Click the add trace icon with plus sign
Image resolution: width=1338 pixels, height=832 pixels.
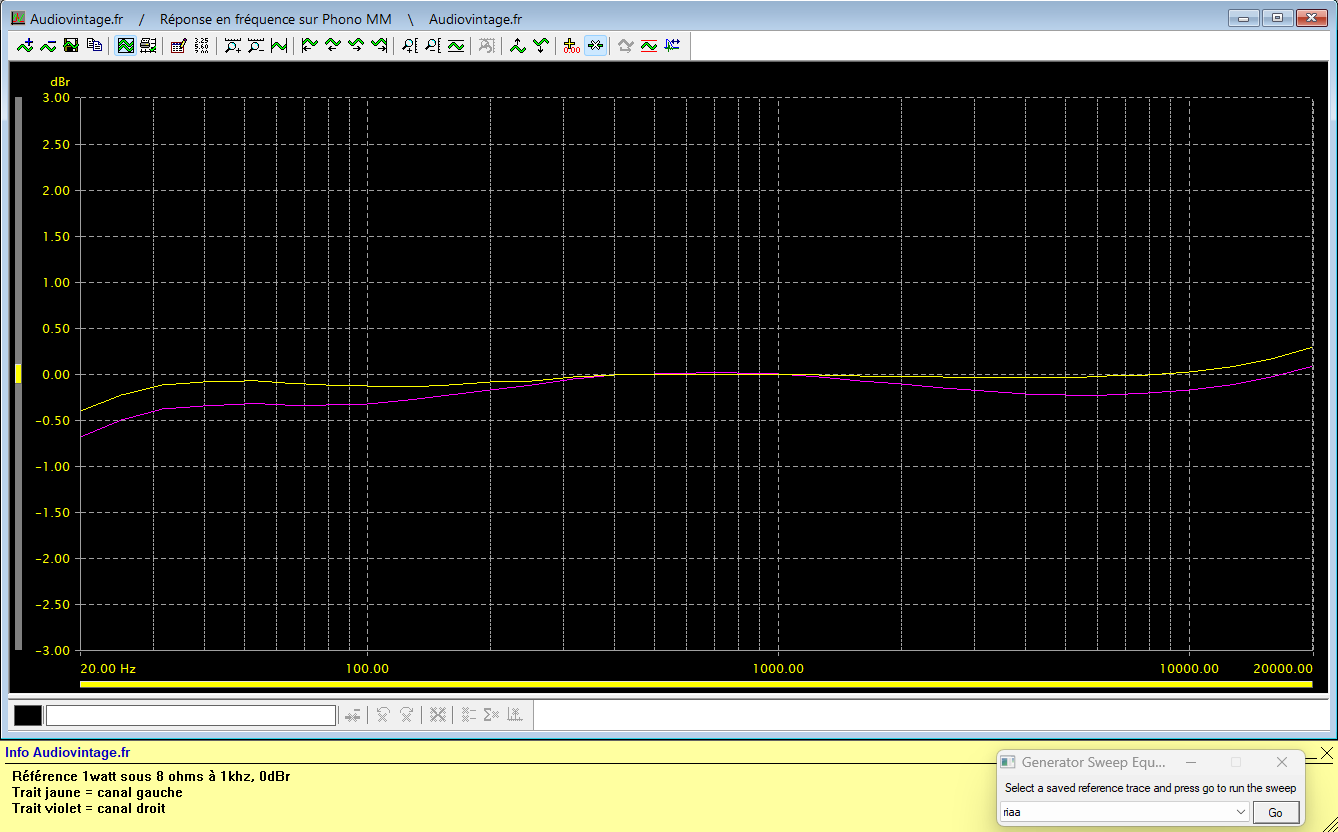coord(25,45)
